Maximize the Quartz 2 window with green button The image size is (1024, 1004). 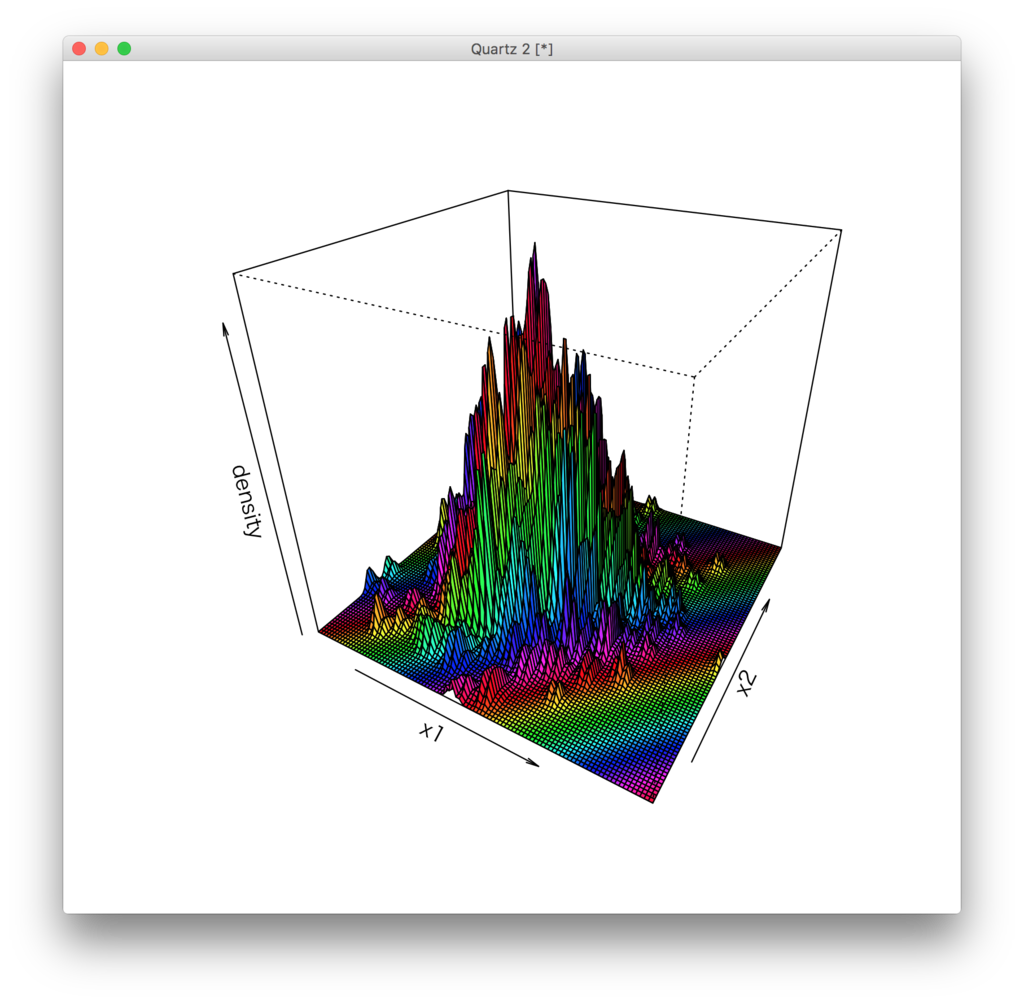[x=124, y=49]
